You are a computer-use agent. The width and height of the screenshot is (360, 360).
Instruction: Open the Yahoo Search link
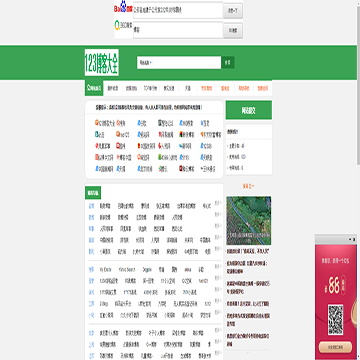(x=127, y=269)
